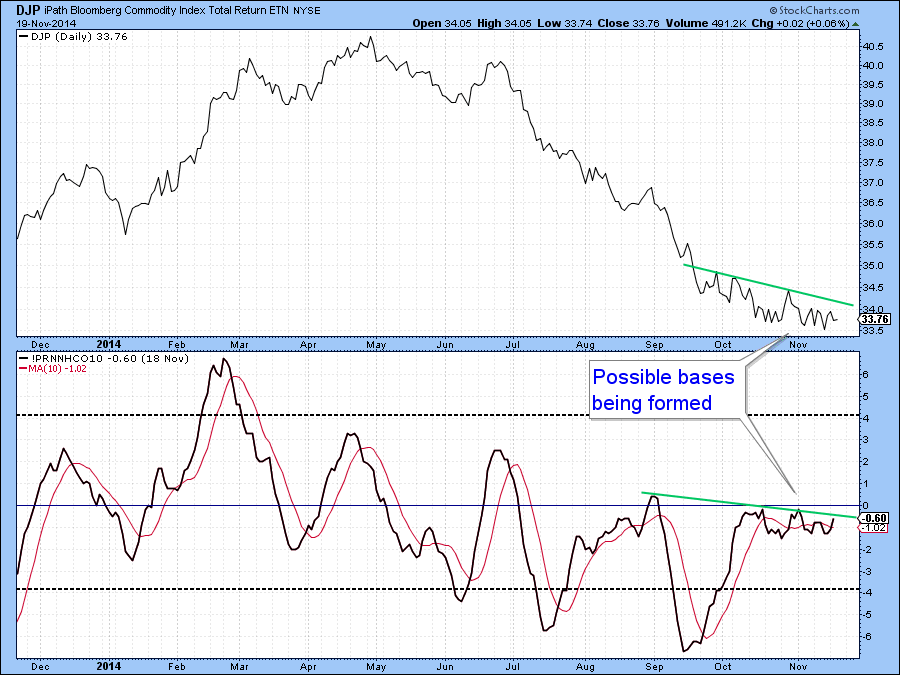Click the DJP ticker symbol in chart title

pos(28,10)
